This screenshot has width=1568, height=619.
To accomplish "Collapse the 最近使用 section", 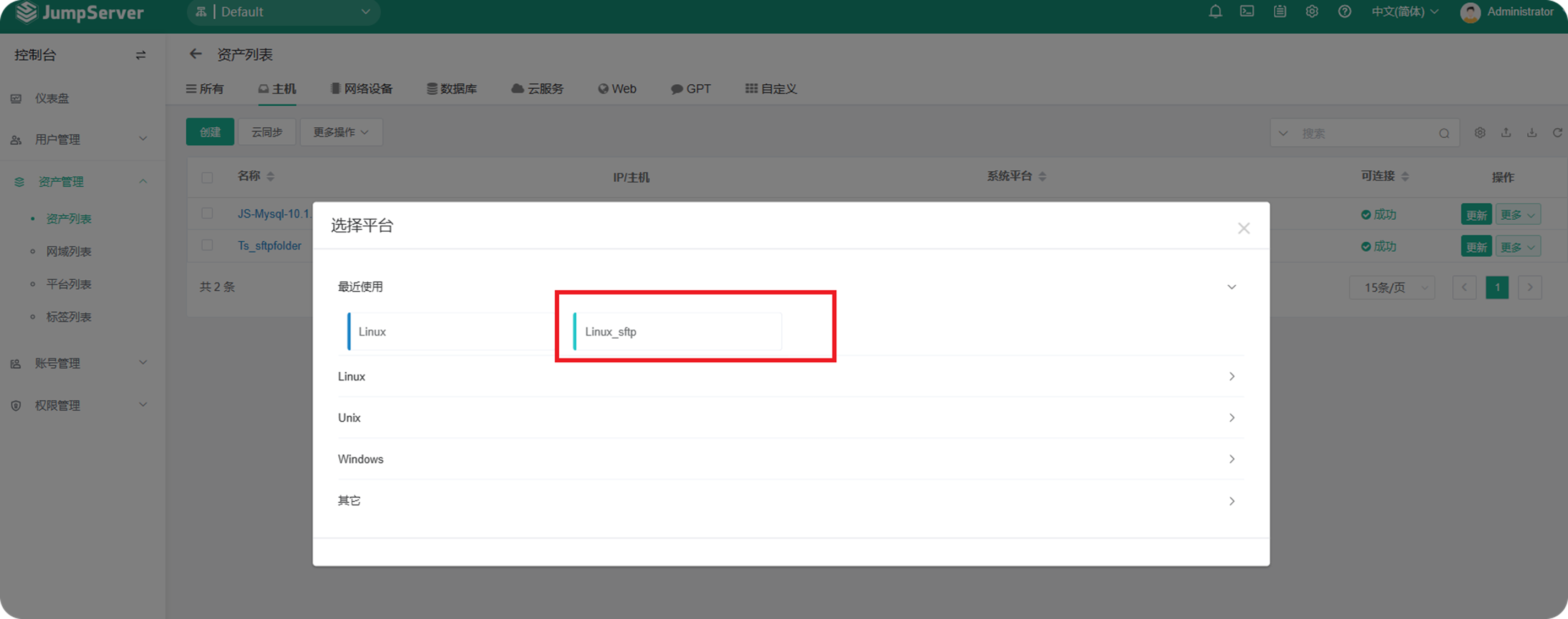I will 1231,287.
